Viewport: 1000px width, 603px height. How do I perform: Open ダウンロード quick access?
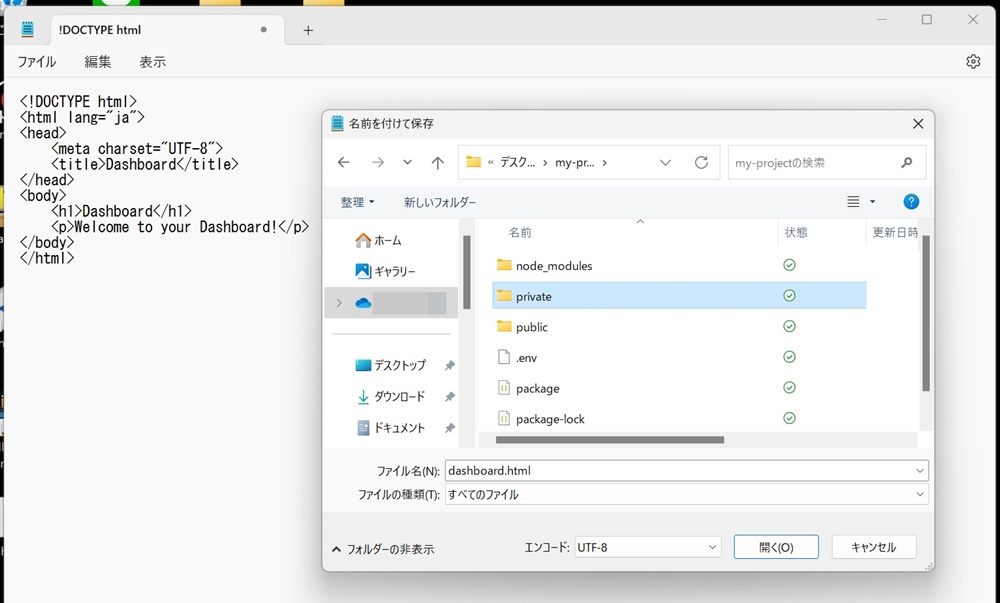pos(390,396)
